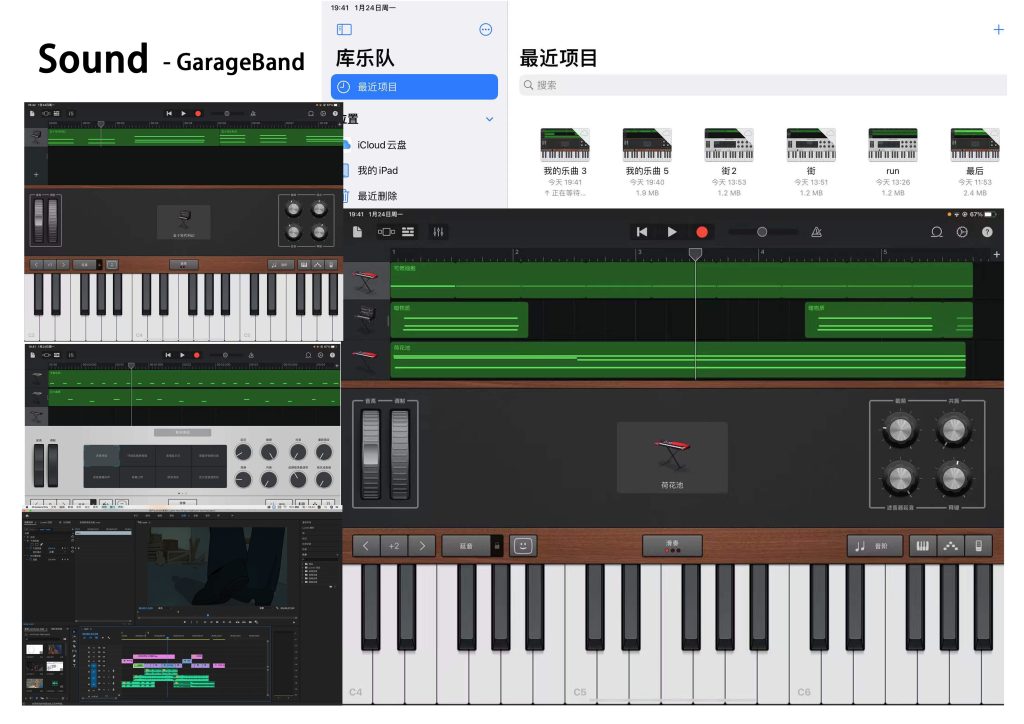
Task: Open track controls mixer in large GarageBand toolbar
Action: [438, 232]
